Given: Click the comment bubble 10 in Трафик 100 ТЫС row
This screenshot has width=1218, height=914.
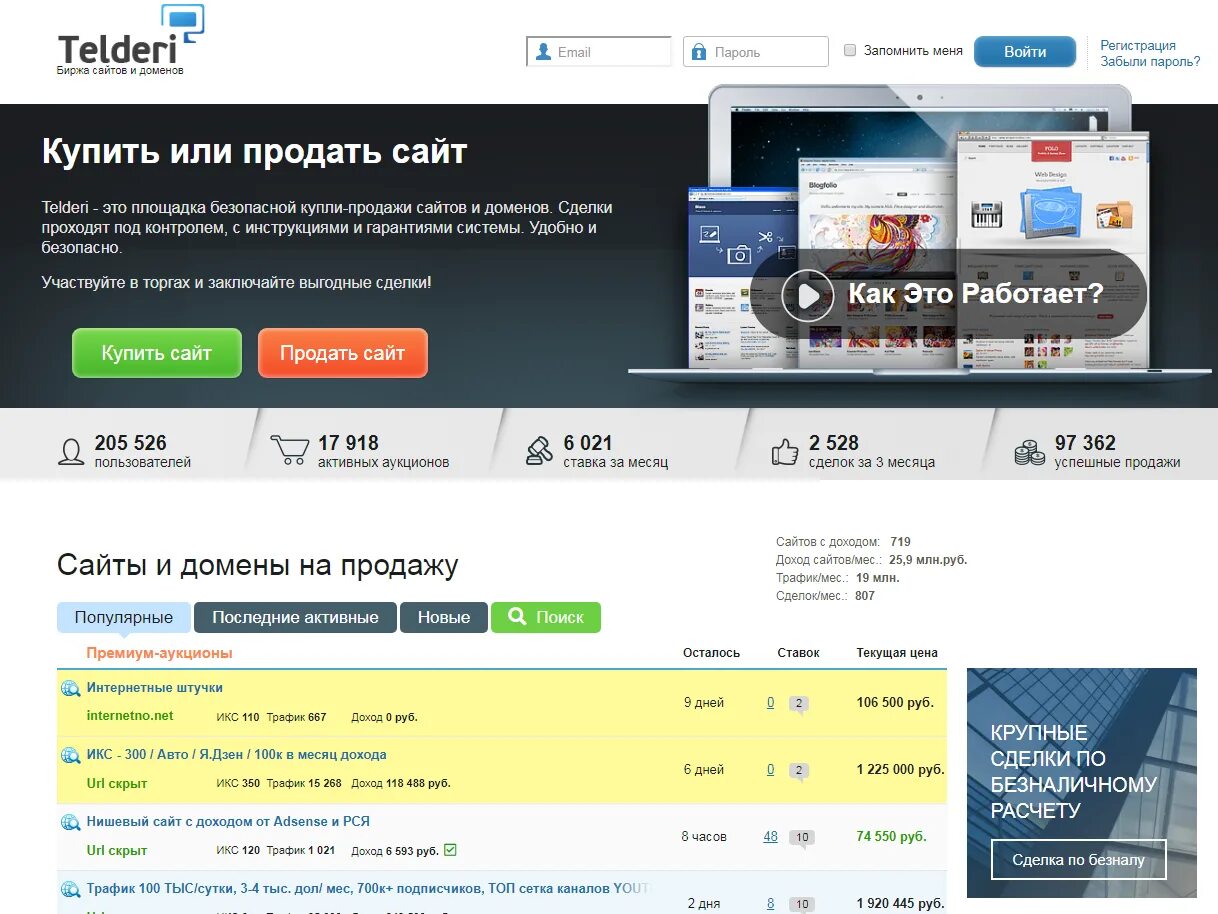Looking at the screenshot, I should [x=801, y=904].
